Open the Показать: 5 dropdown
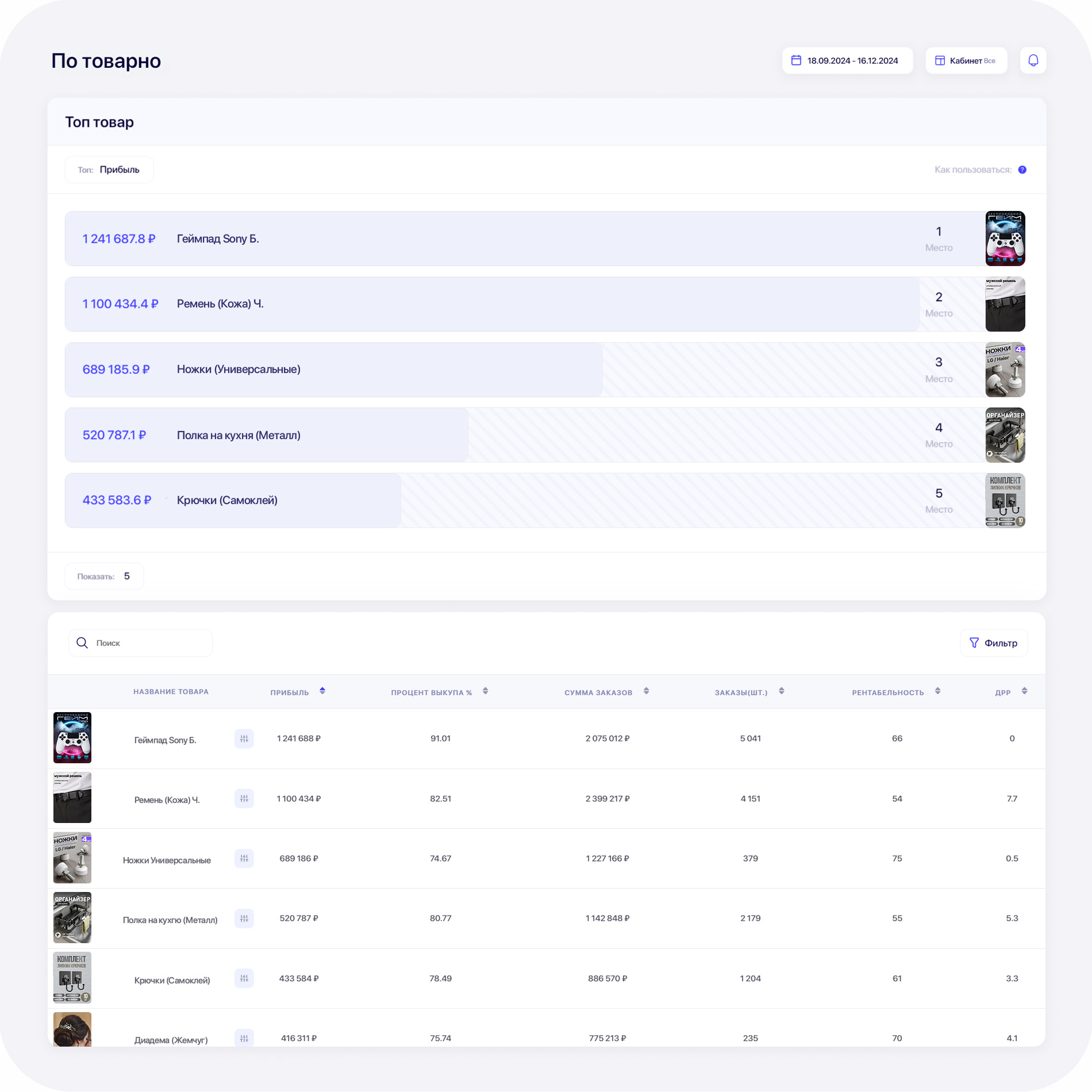Viewport: 1092px width, 1092px height. tap(104, 576)
